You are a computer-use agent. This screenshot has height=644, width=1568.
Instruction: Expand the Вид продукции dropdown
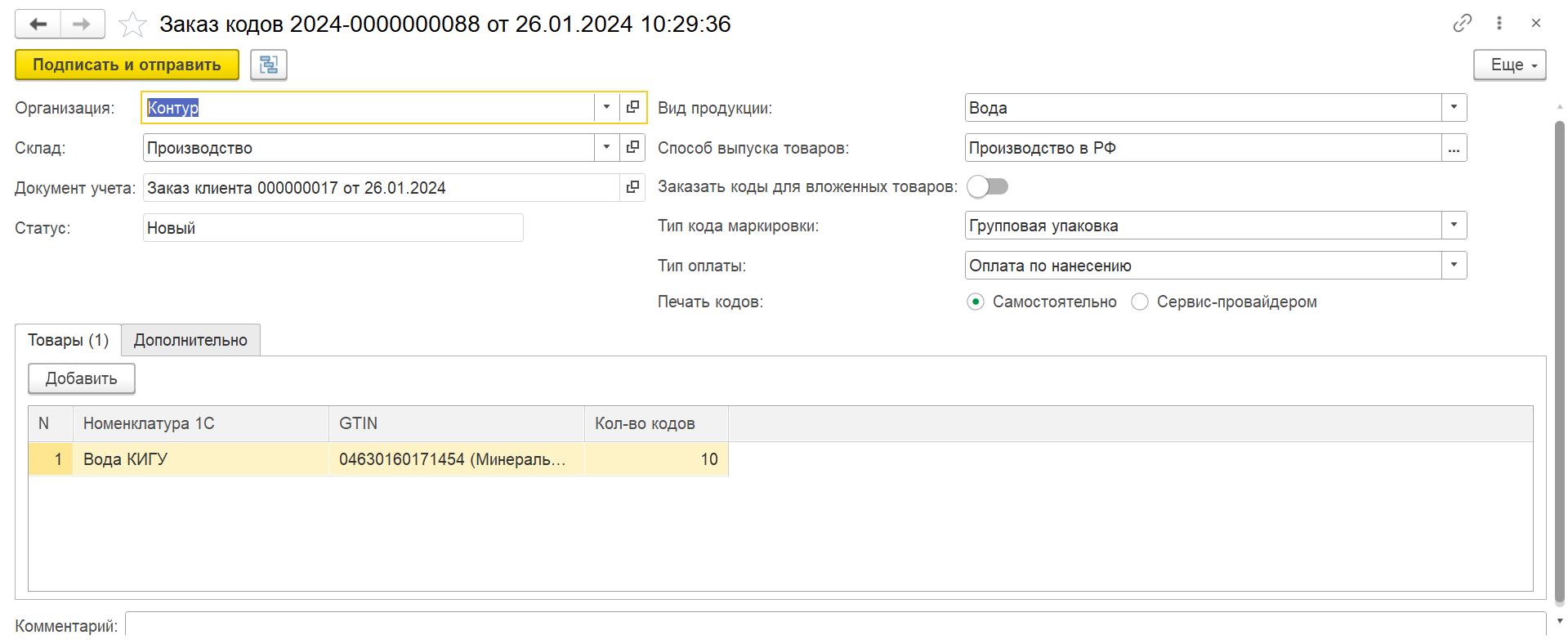pos(1454,107)
